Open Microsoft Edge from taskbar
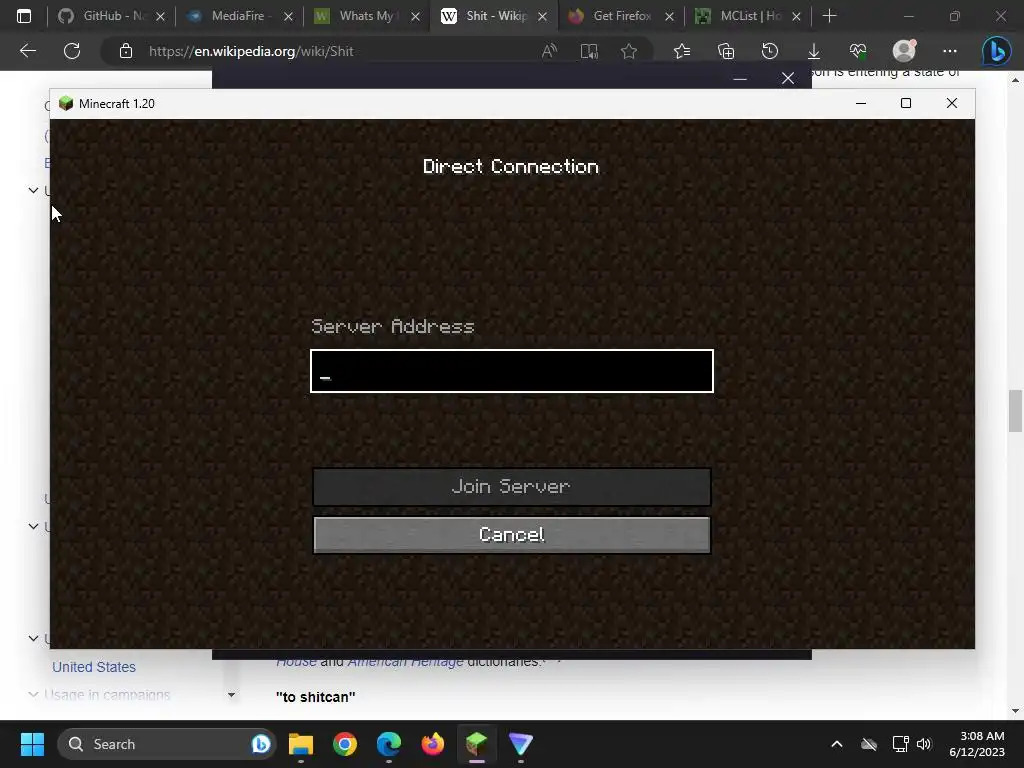Screen dimensions: 1024x768 tap(389, 744)
